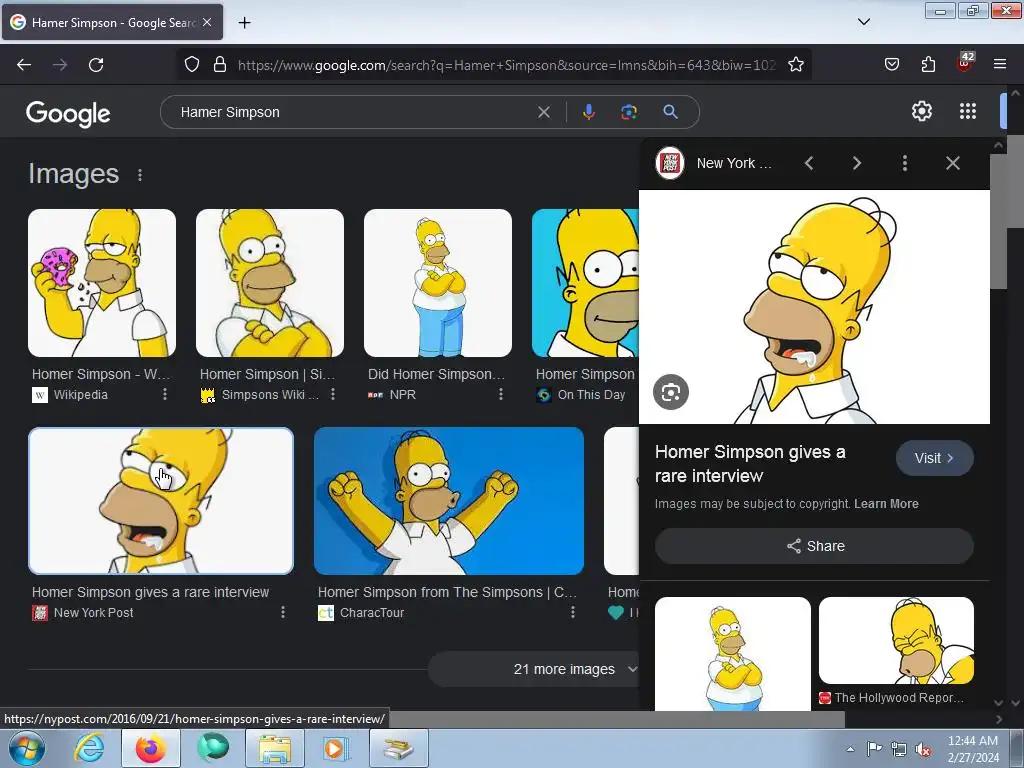Expand 21 more images
Viewport: 1024px width, 768px height.
534,669
